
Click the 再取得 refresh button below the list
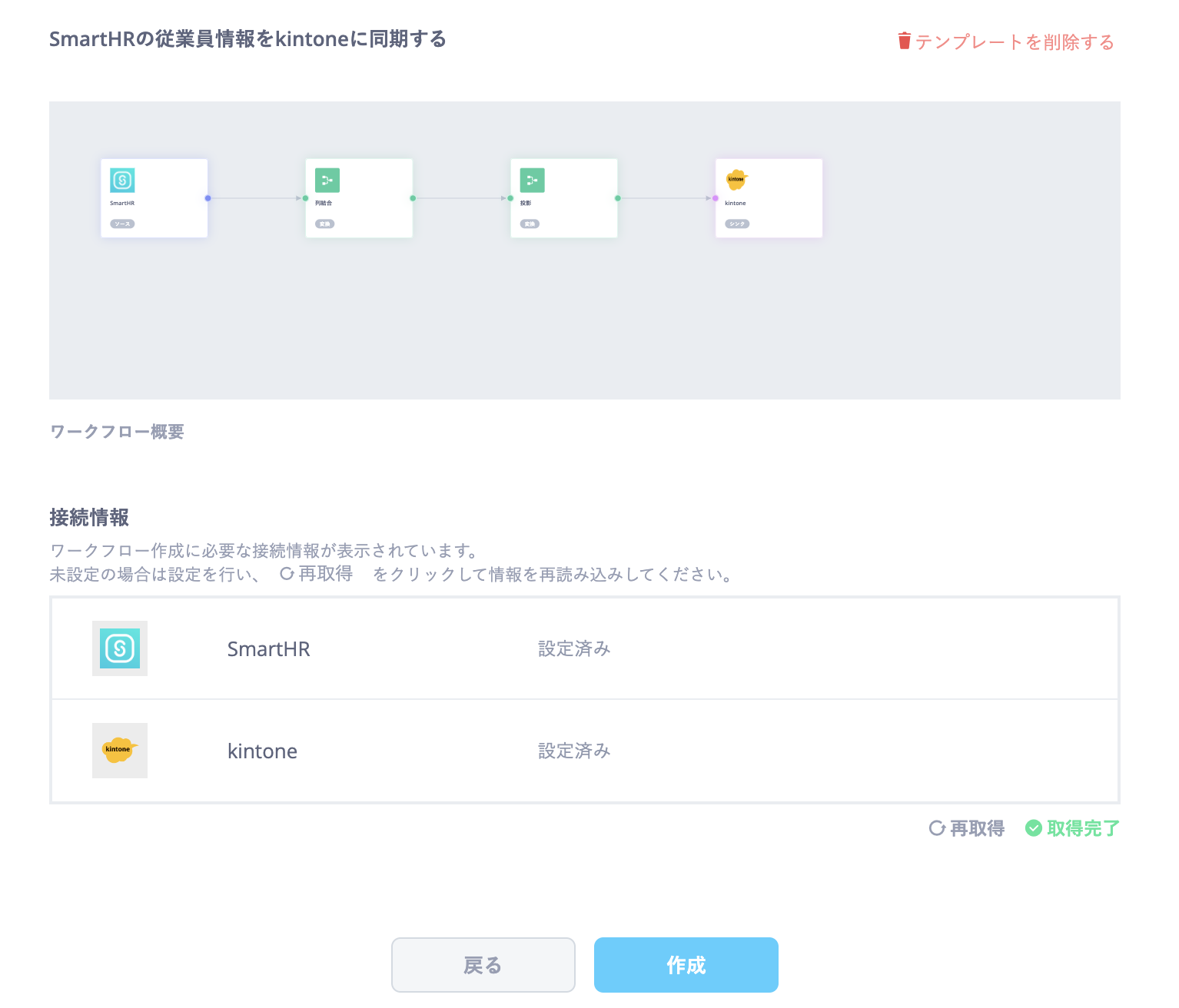click(967, 828)
